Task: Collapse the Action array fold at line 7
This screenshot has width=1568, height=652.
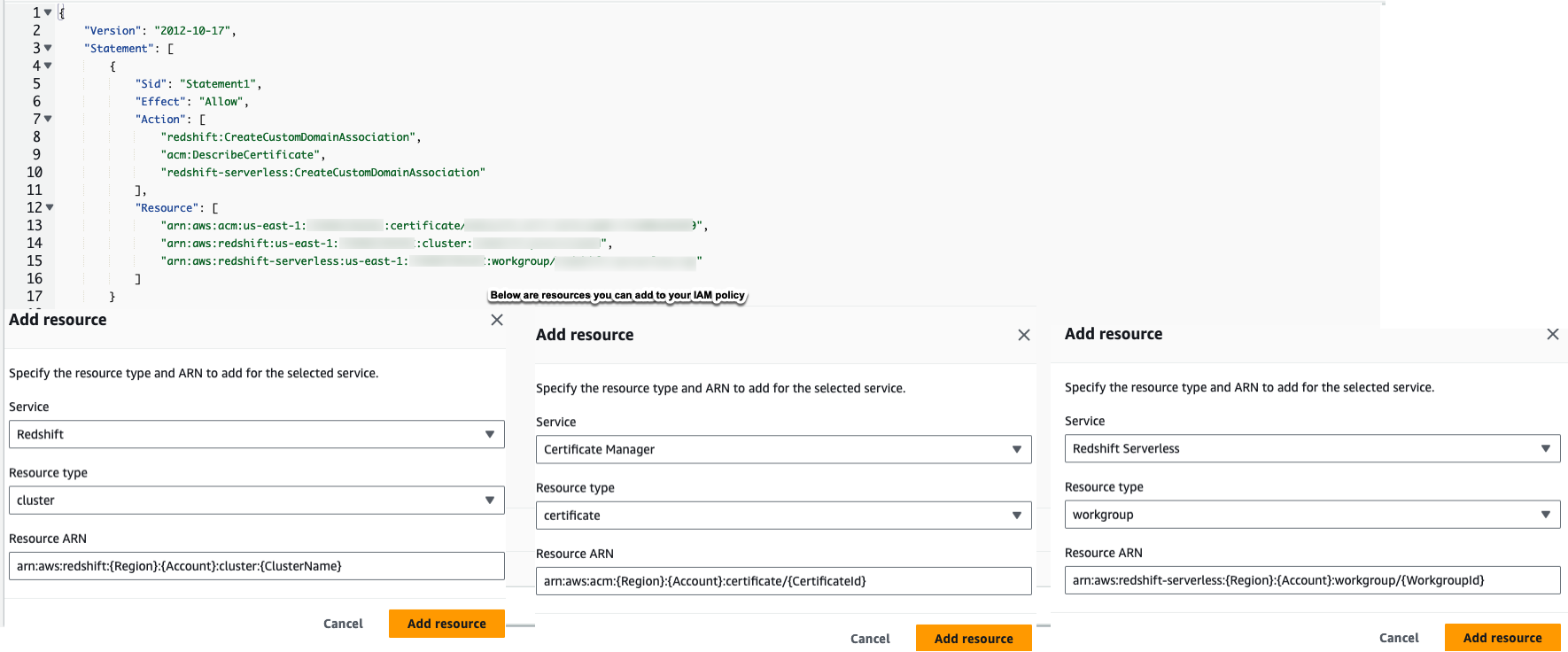Action: click(48, 119)
